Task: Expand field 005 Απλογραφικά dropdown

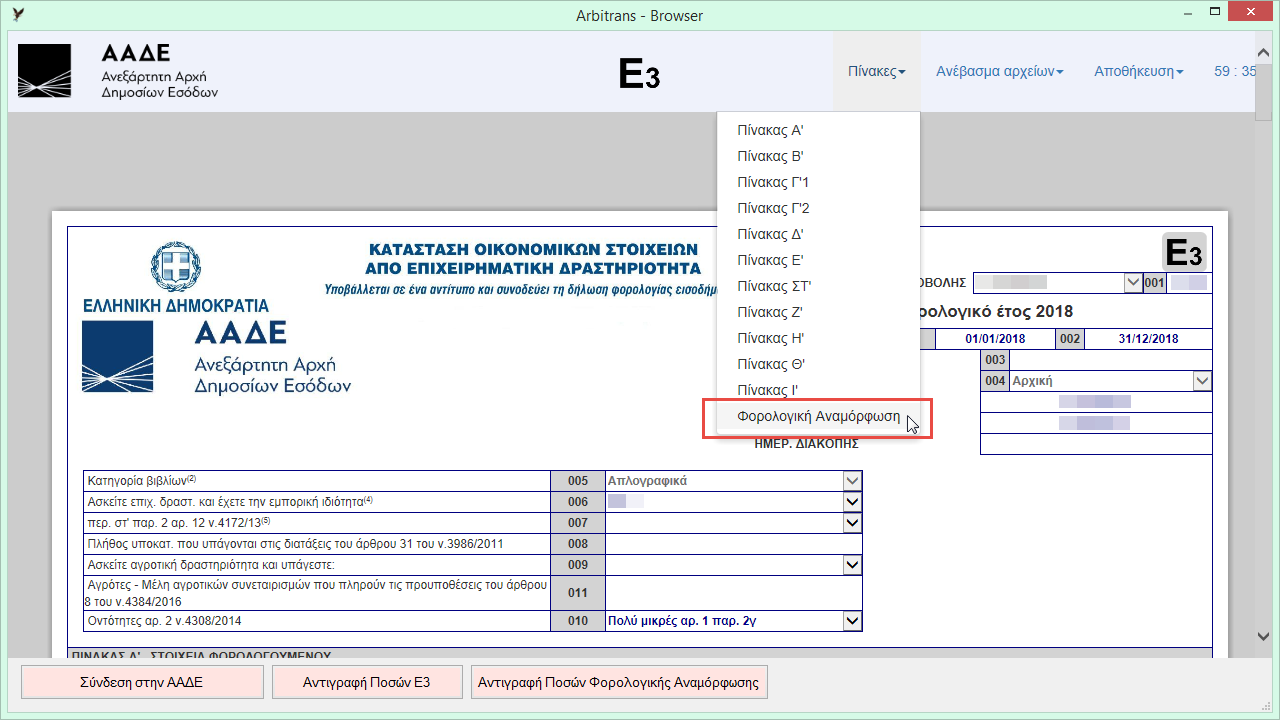Action: point(852,480)
